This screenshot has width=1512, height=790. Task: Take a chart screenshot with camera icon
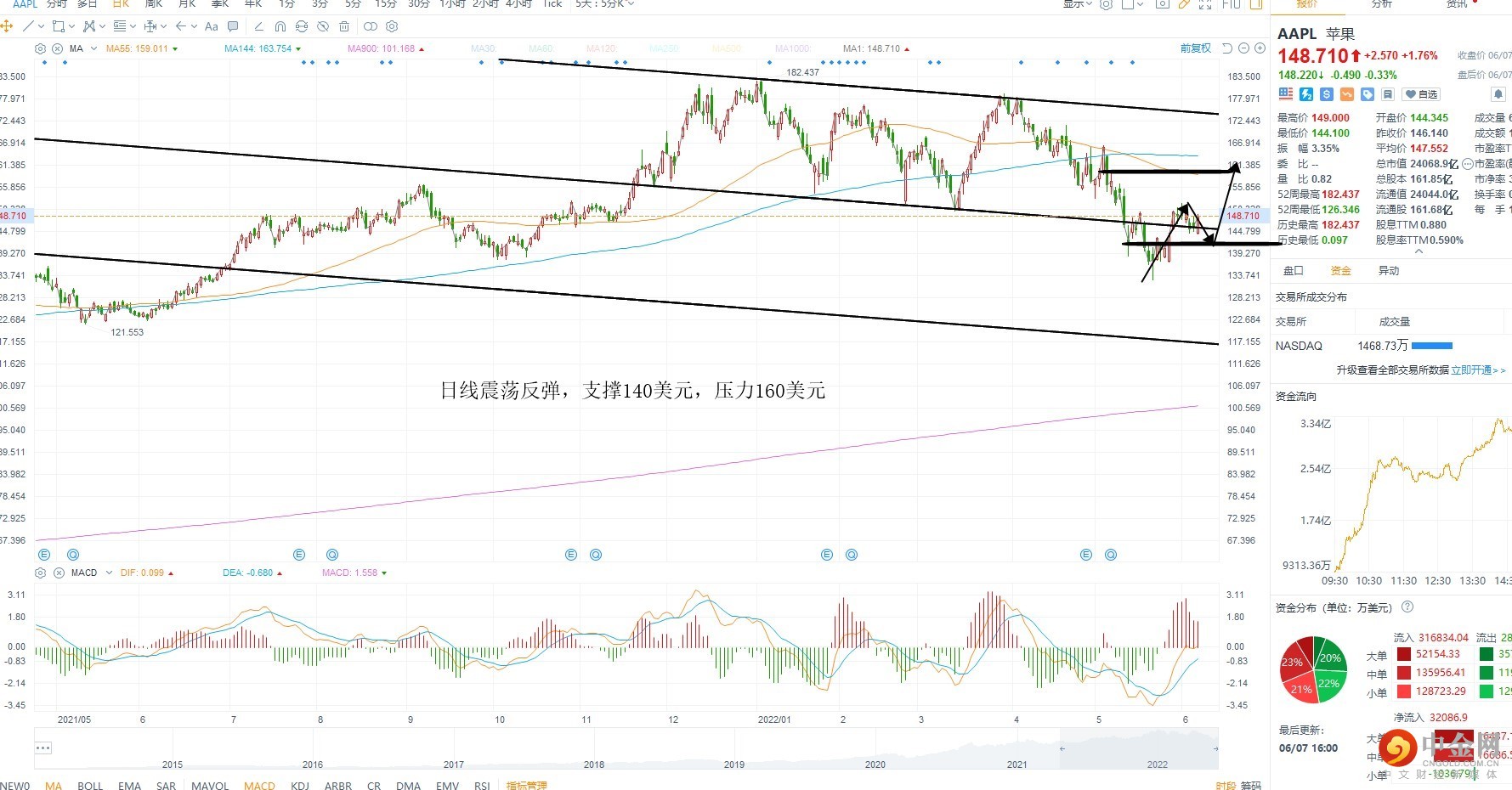1162,4
